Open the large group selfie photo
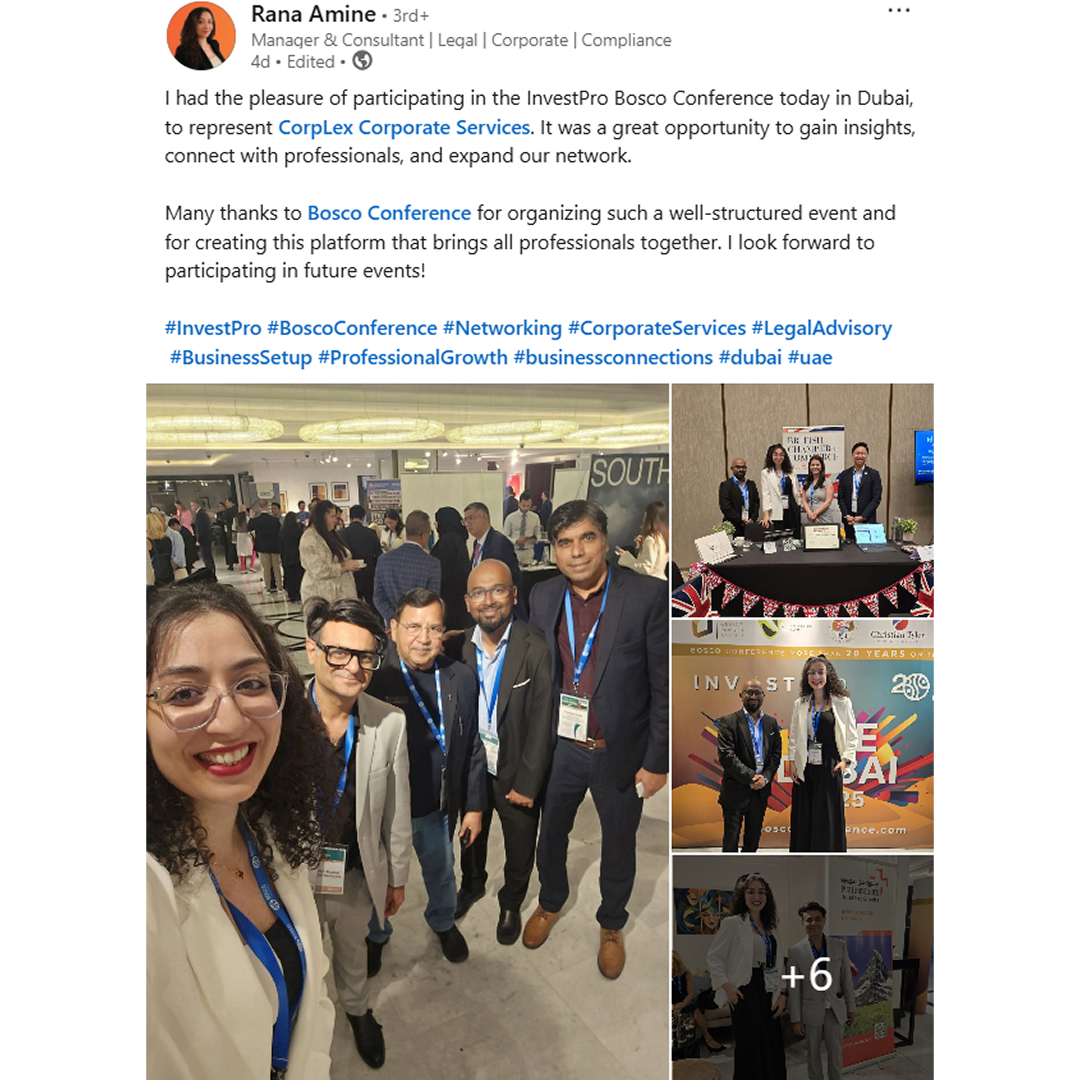Image resolution: width=1080 pixels, height=1080 pixels. pyautogui.click(x=407, y=731)
